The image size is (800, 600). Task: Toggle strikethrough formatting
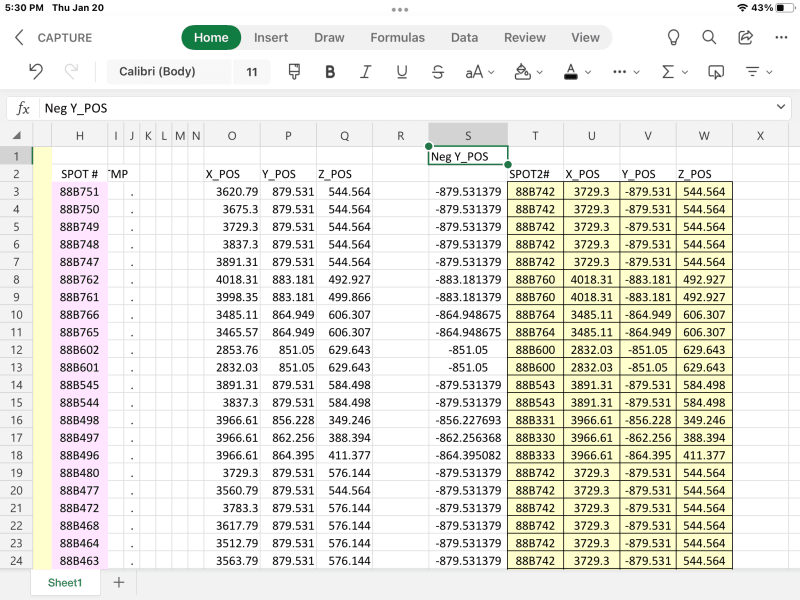(438, 72)
